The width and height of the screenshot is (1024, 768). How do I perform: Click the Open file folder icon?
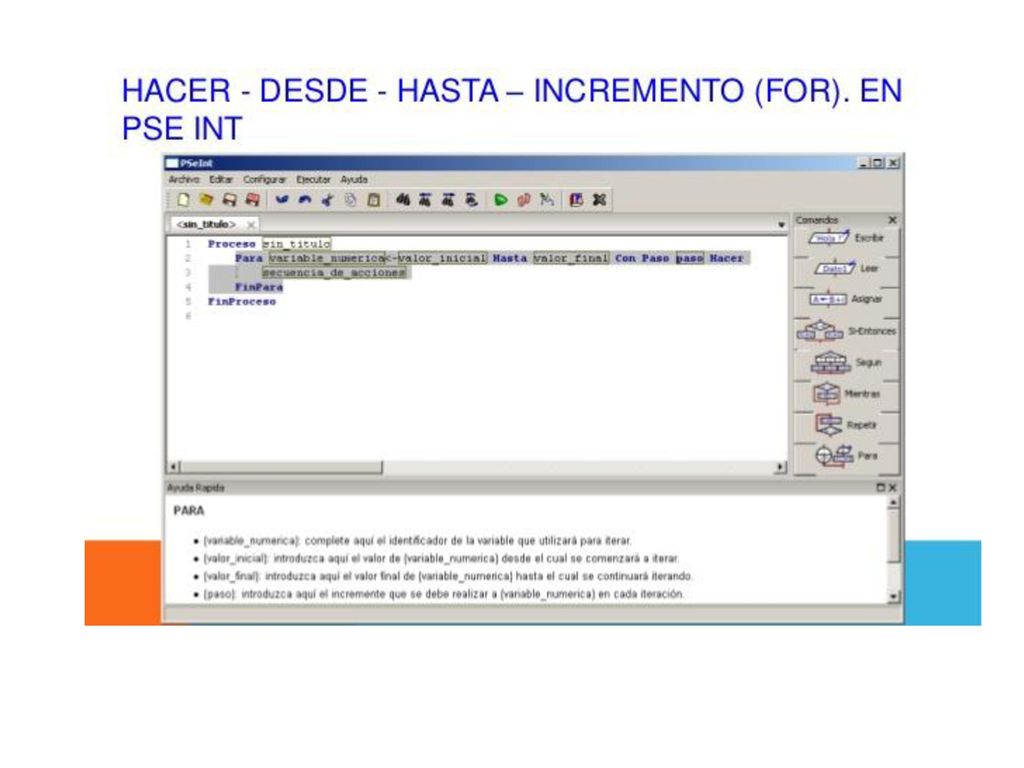206,200
